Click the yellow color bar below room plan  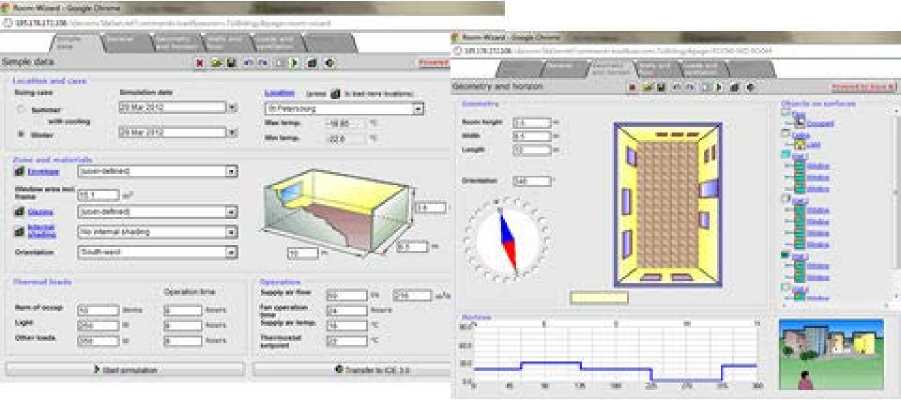point(599,298)
